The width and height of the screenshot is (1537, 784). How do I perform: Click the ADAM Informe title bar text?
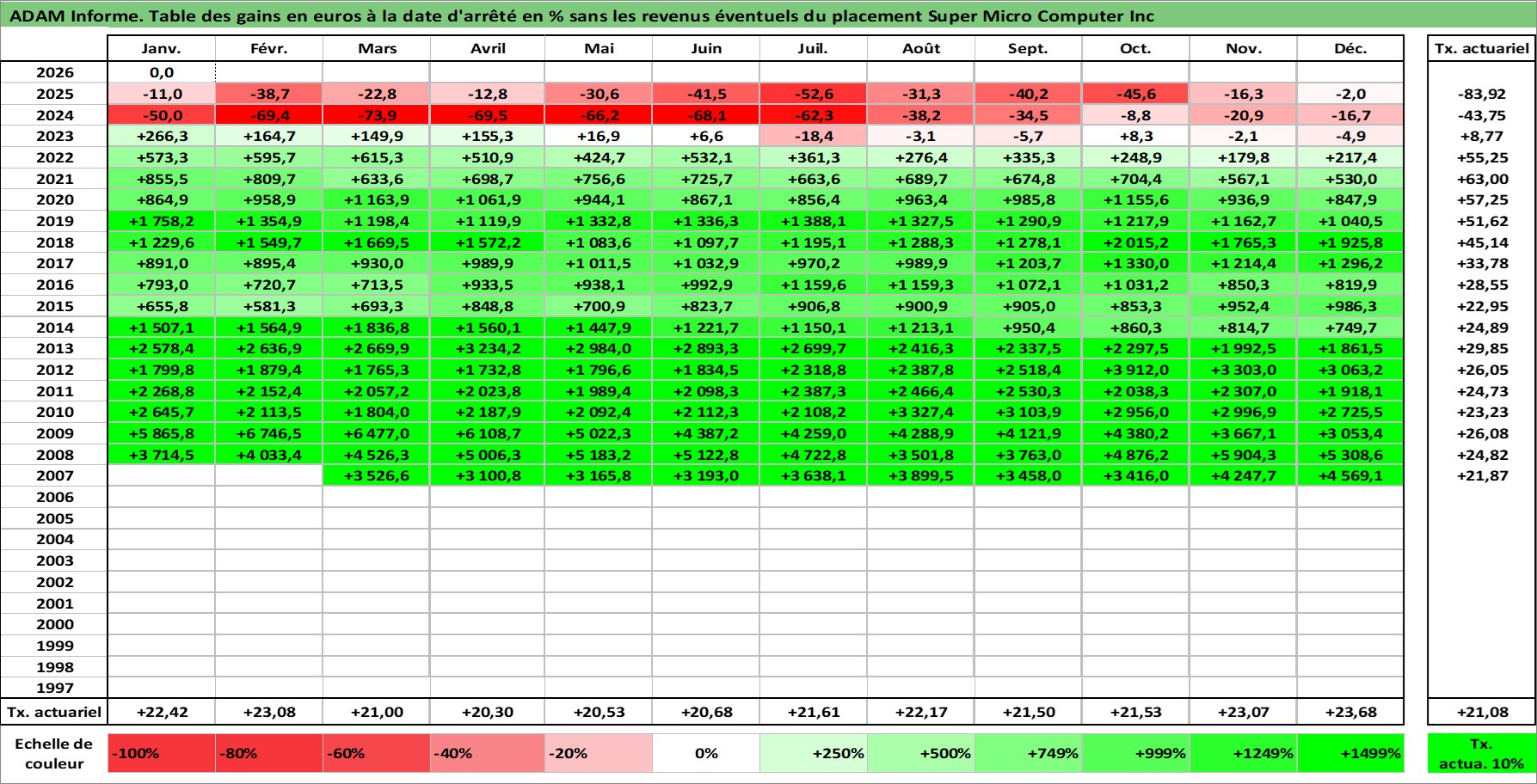(582, 16)
